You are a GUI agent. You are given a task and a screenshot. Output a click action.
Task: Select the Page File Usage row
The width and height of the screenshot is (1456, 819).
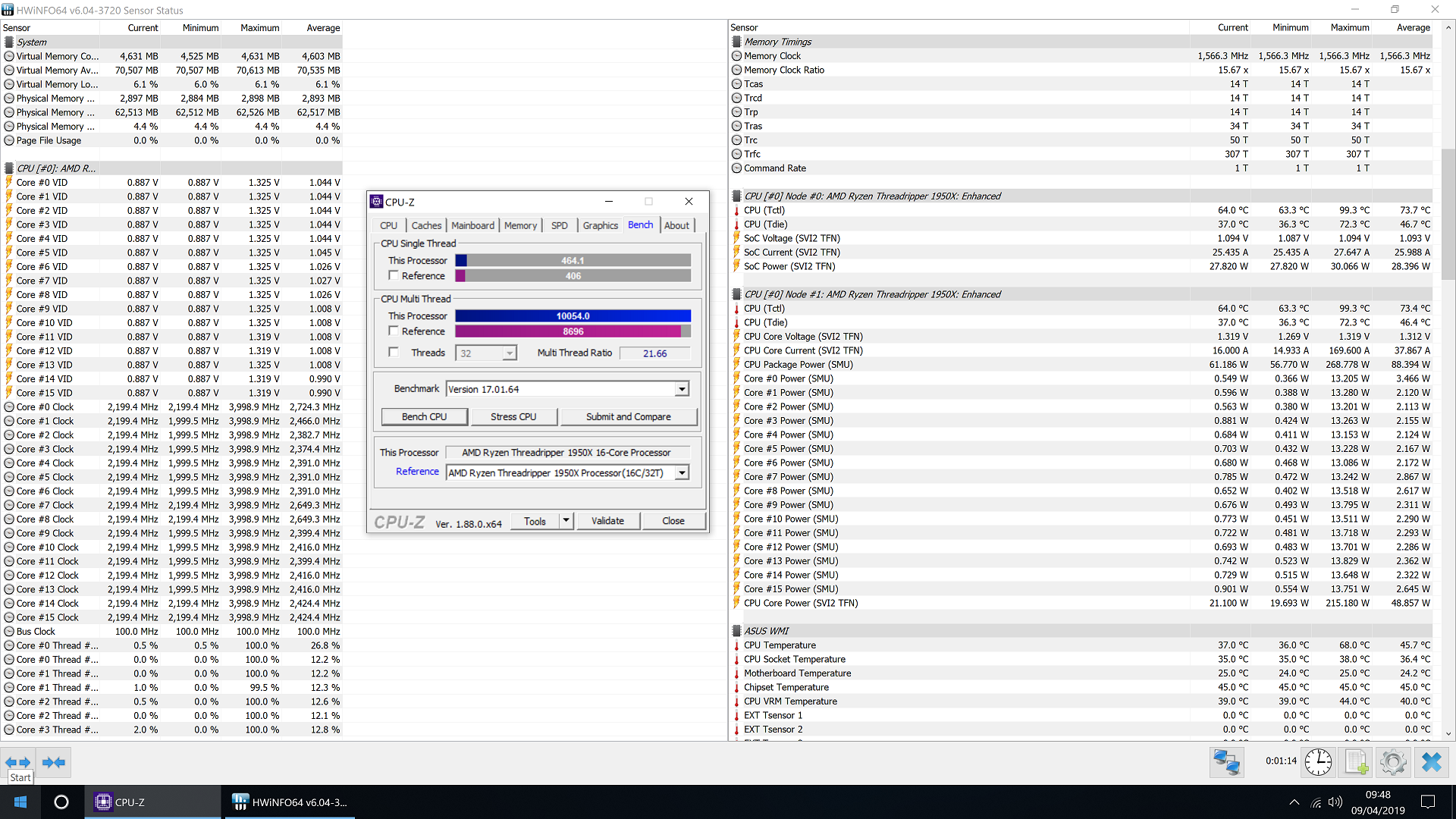[x=172, y=141]
